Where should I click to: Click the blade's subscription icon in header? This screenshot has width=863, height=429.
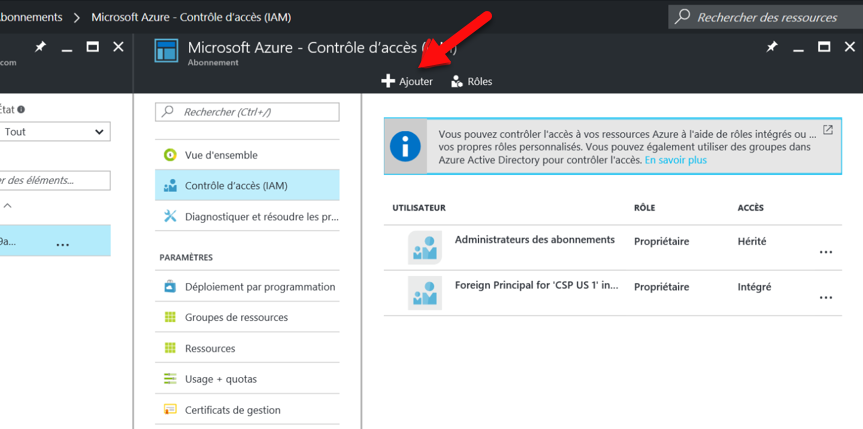click(x=166, y=51)
